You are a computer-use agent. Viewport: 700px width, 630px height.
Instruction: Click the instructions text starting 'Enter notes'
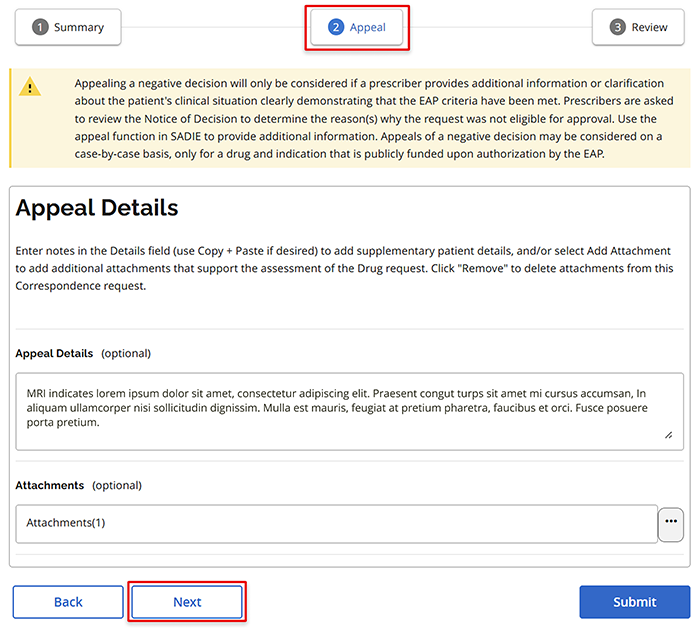[x=344, y=268]
